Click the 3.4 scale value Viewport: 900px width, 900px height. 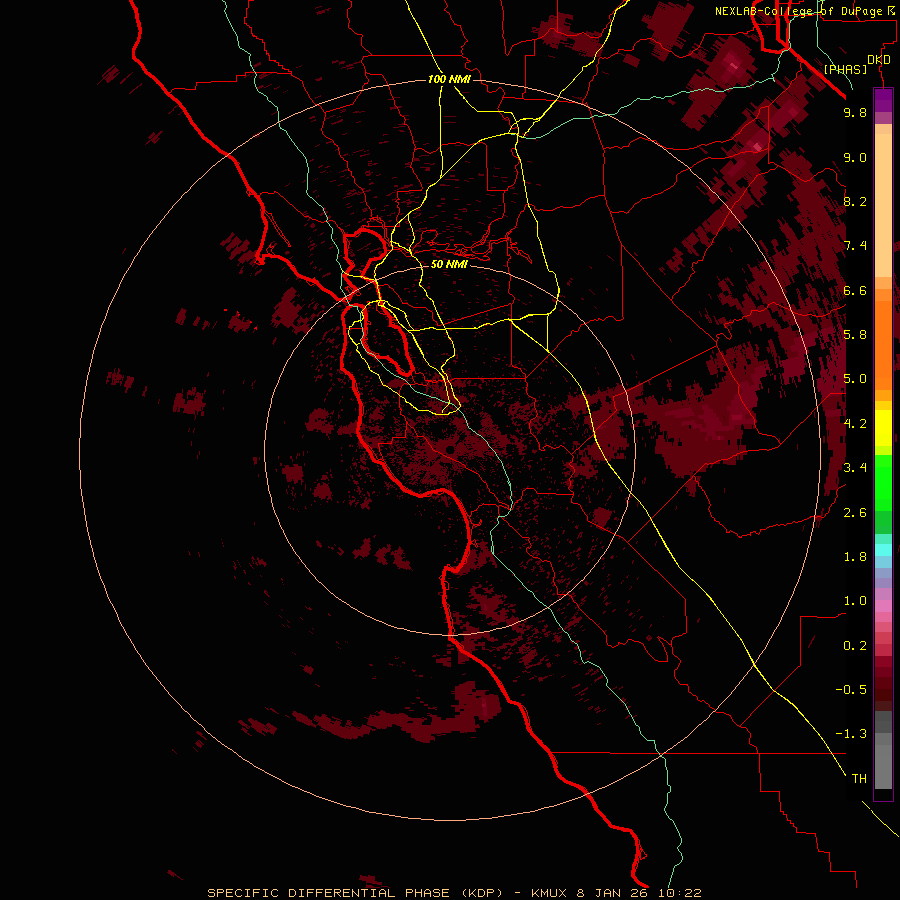pos(855,468)
